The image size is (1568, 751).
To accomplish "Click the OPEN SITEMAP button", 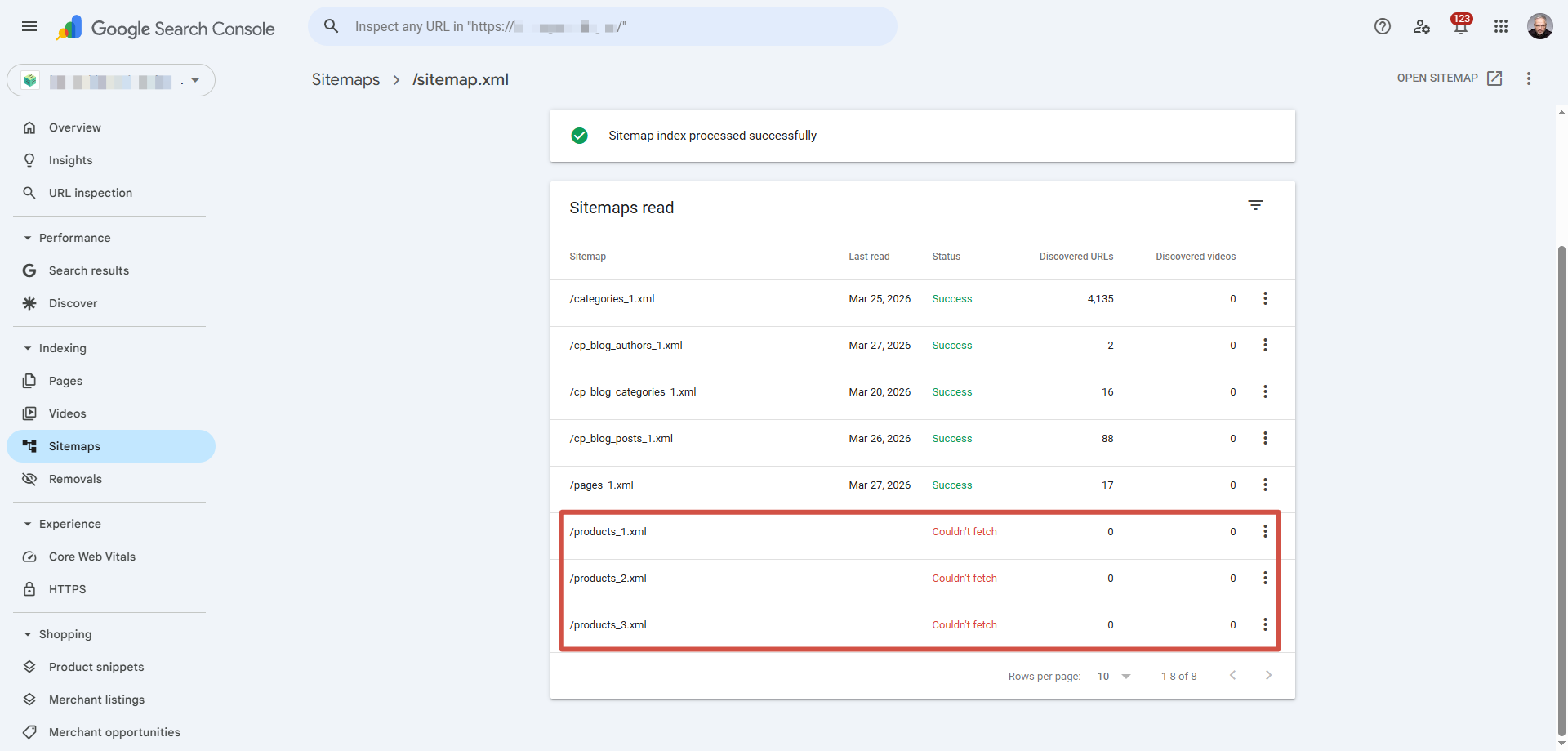I will 1449,78.
